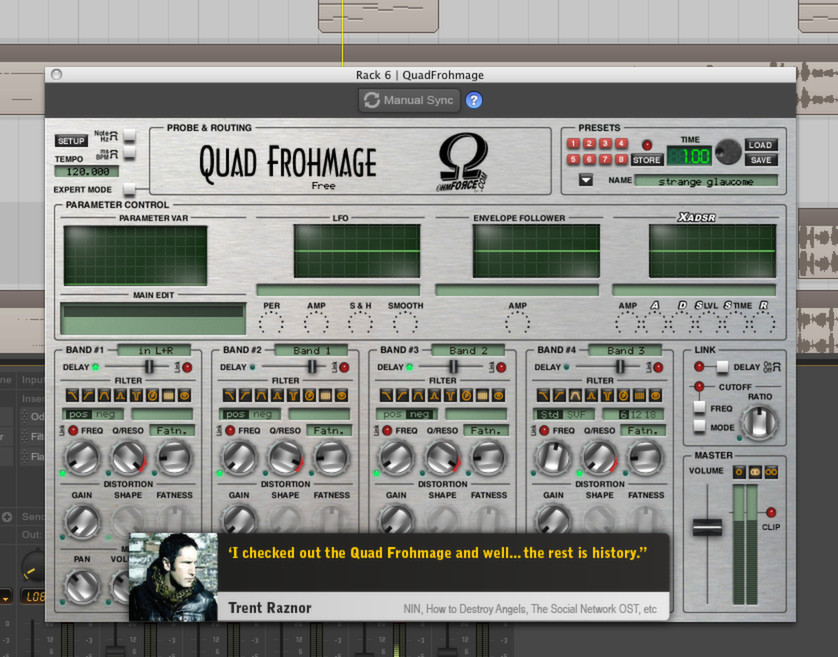Select Band #4 notch filter icon

[608, 395]
